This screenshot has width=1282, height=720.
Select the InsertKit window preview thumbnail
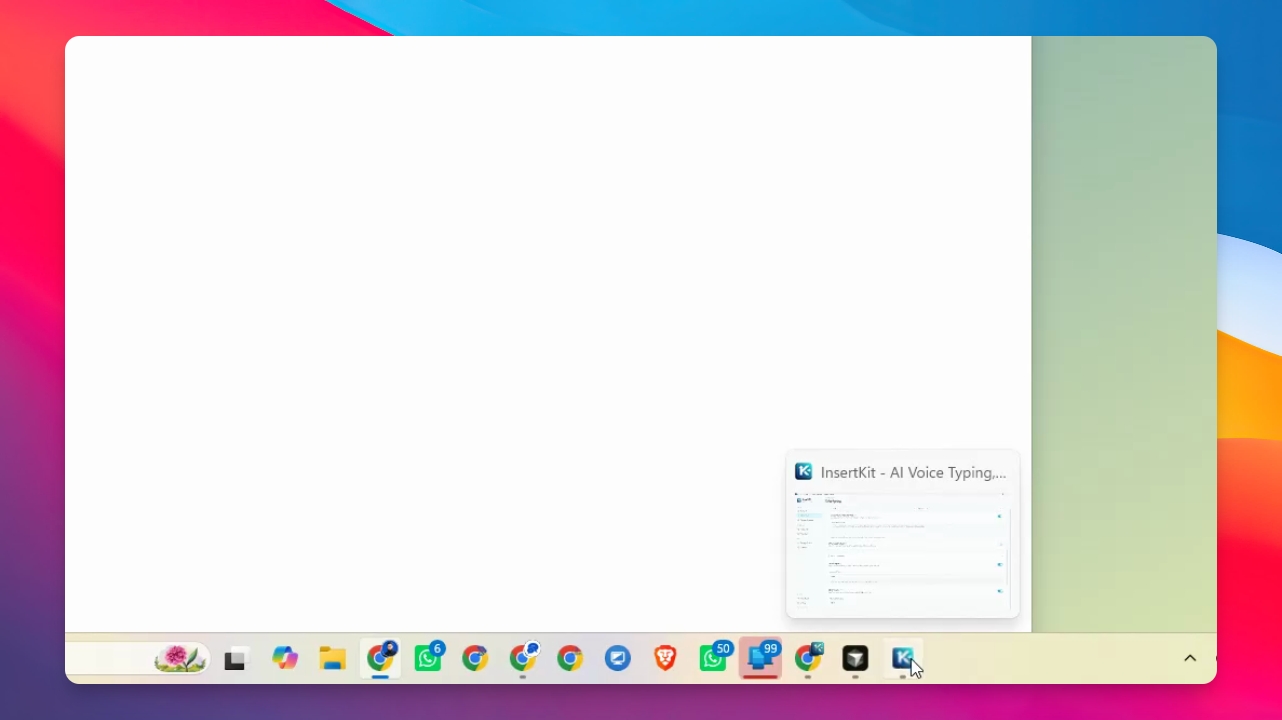902,549
